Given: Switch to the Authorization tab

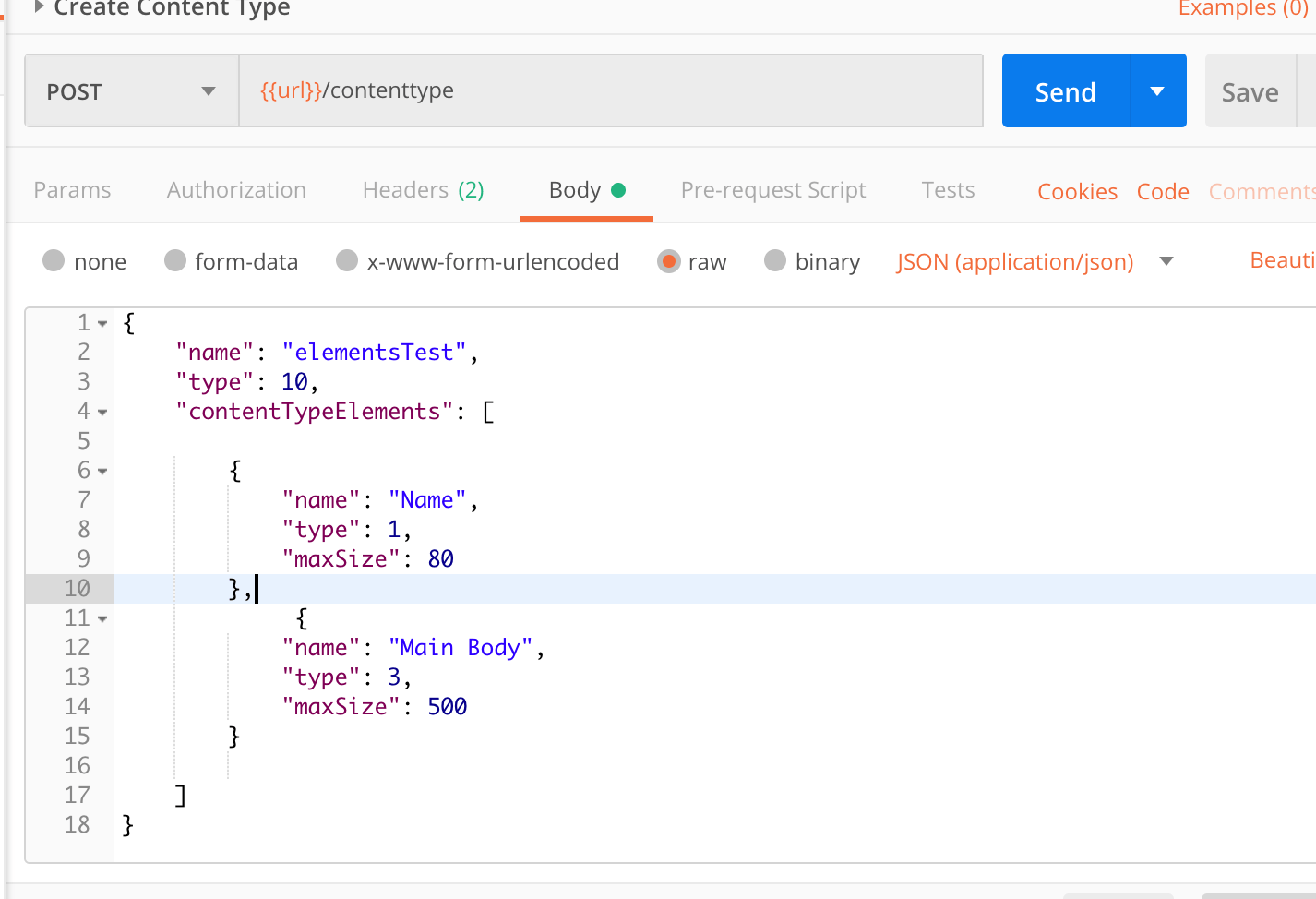Looking at the screenshot, I should pyautogui.click(x=236, y=190).
